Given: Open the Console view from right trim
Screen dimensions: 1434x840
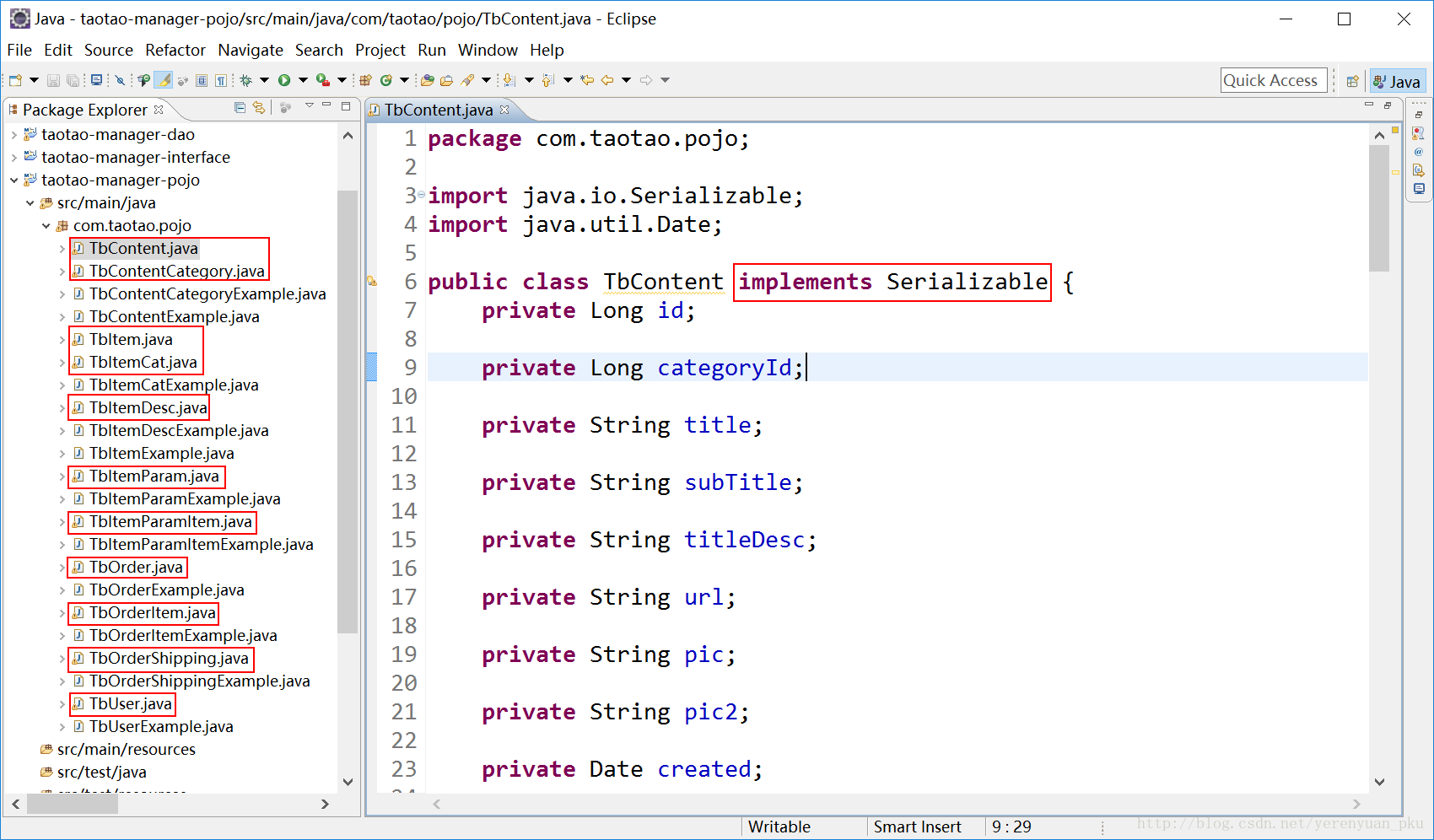Looking at the screenshot, I should click(1419, 189).
